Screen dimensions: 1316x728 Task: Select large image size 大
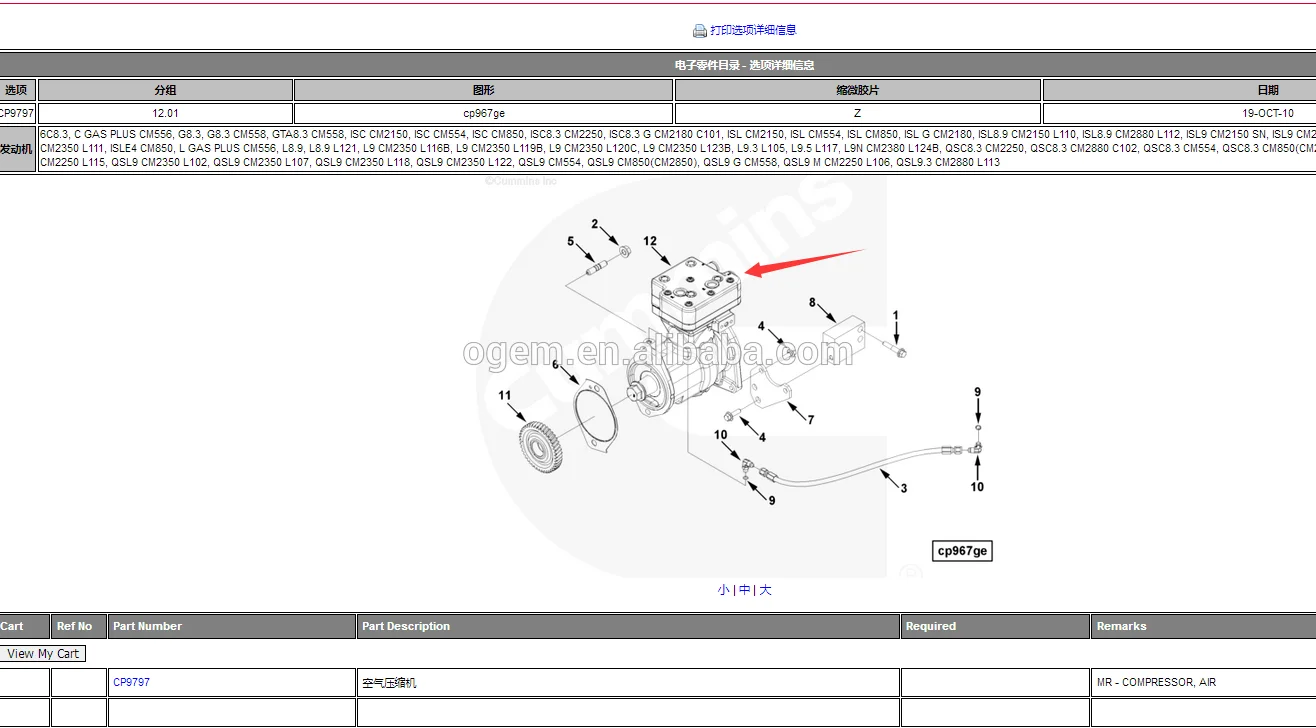point(765,590)
